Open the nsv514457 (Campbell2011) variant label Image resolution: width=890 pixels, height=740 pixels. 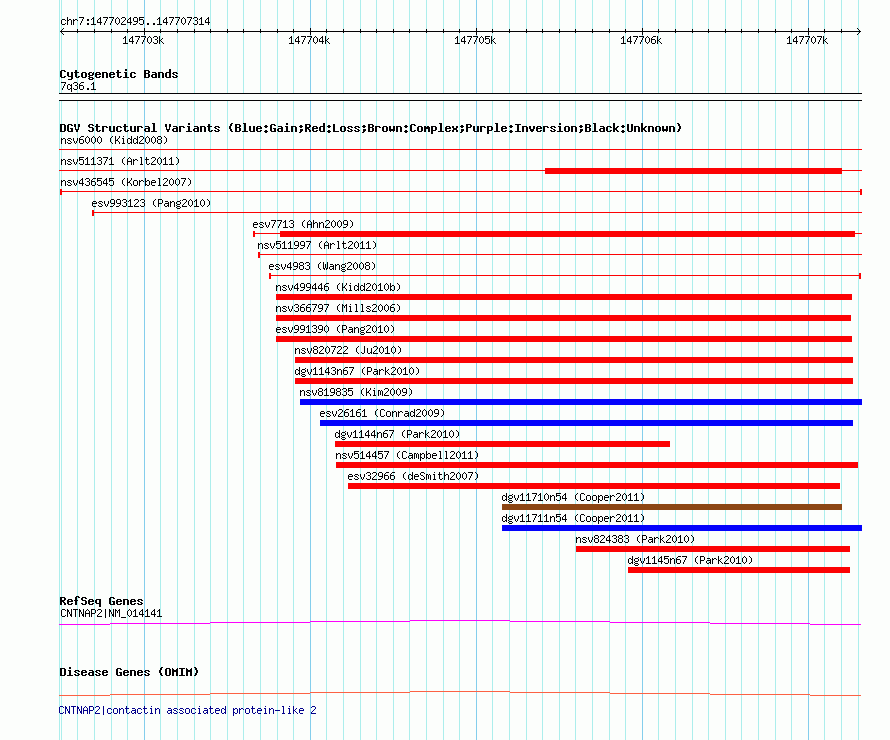pos(407,455)
